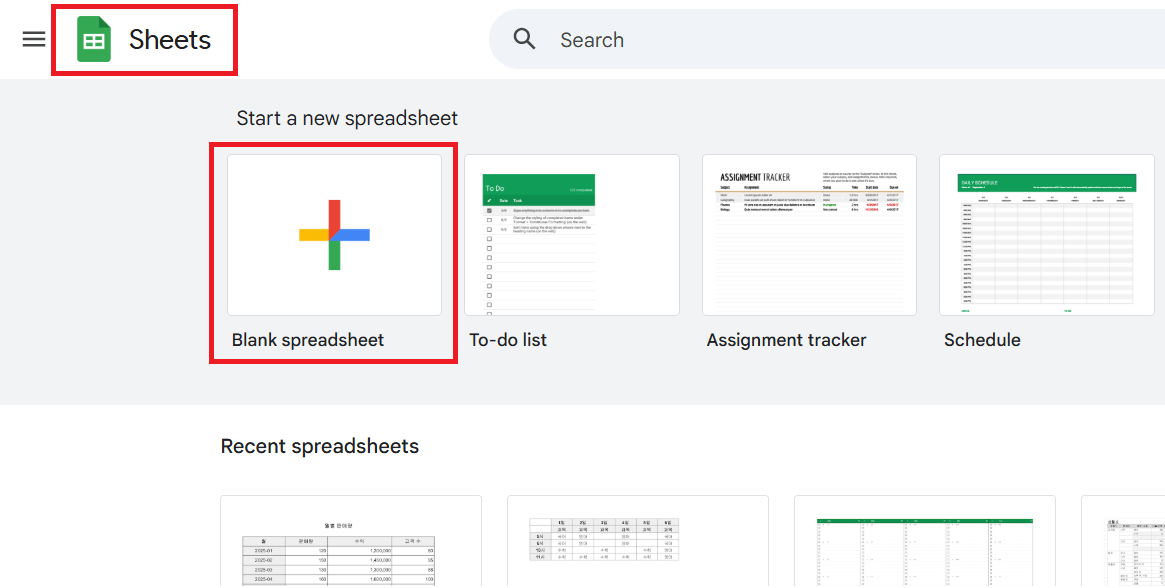Click the "Assignment tracker" label

click(x=787, y=340)
